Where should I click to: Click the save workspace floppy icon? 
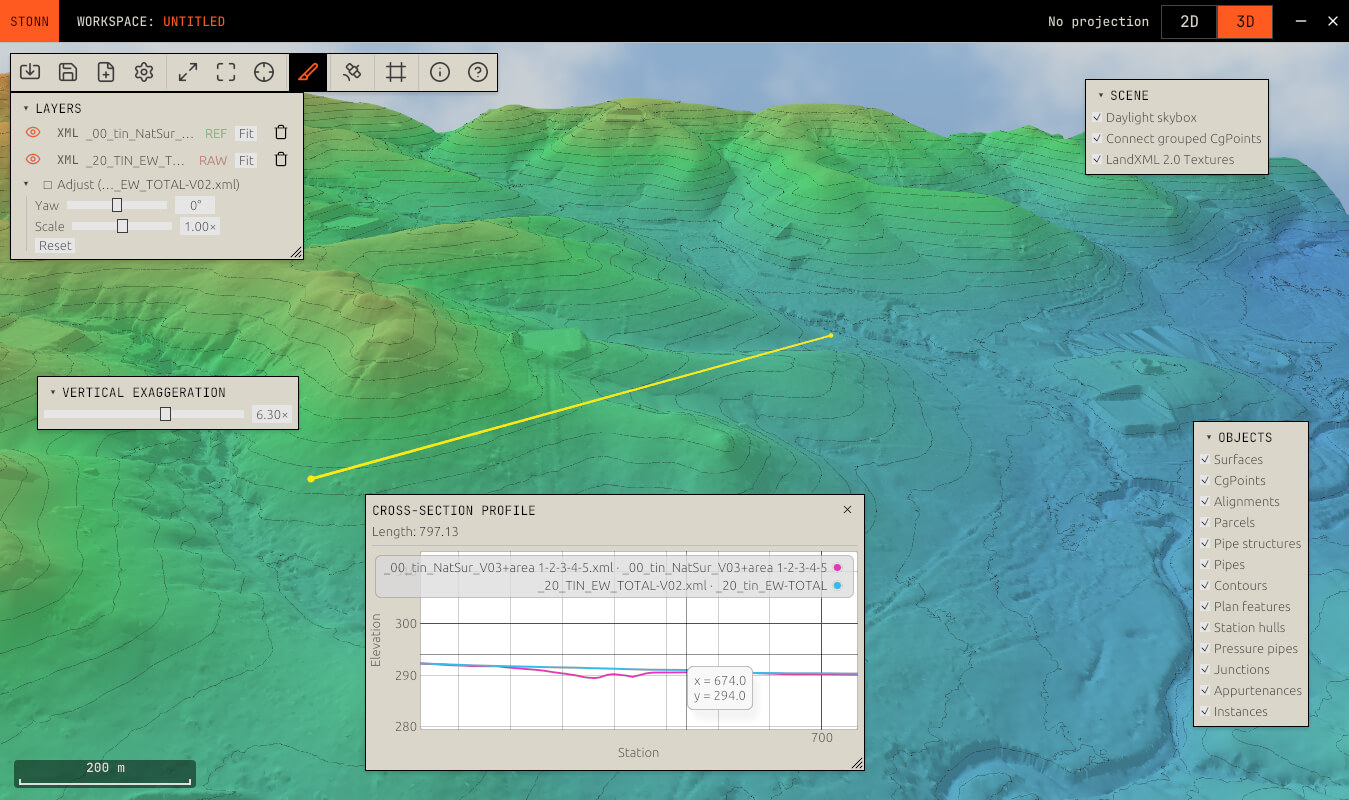[x=68, y=72]
